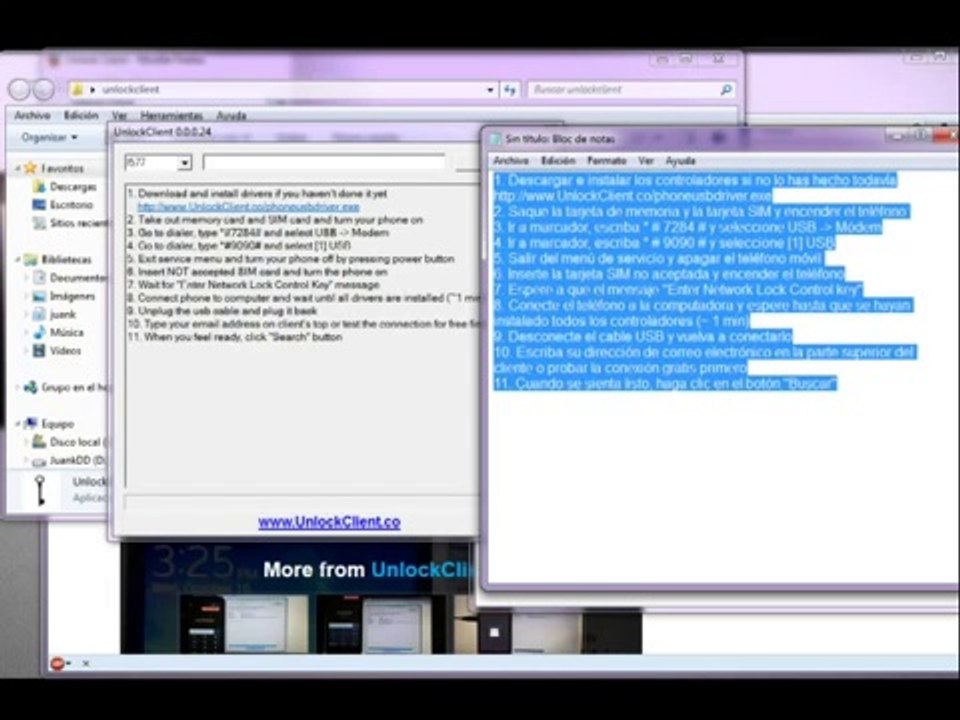960x720 pixels.
Task: Select Equipo in the sidebar
Action: point(58,424)
